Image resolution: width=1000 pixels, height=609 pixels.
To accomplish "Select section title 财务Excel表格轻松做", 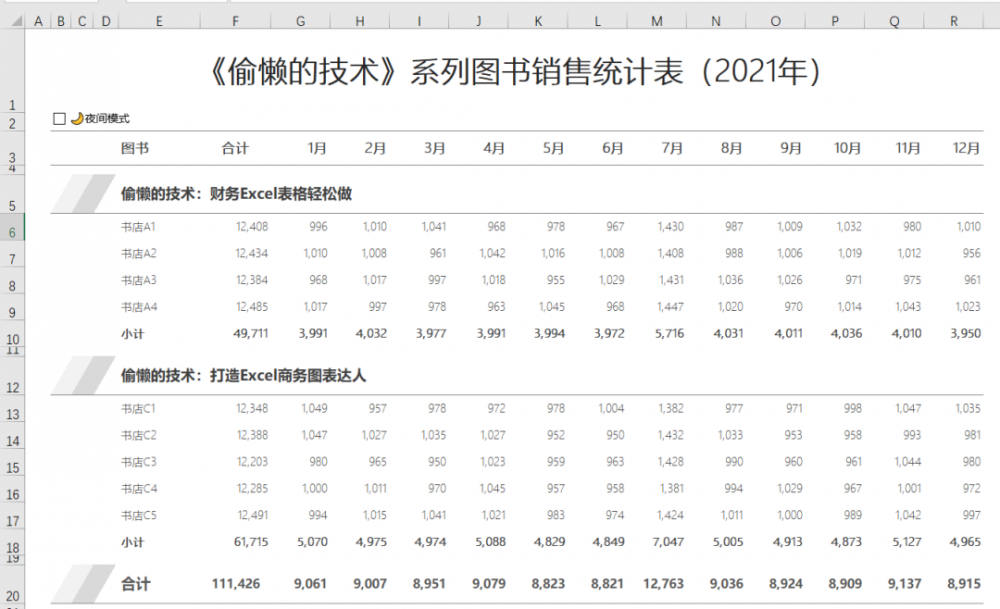I will coord(237,194).
